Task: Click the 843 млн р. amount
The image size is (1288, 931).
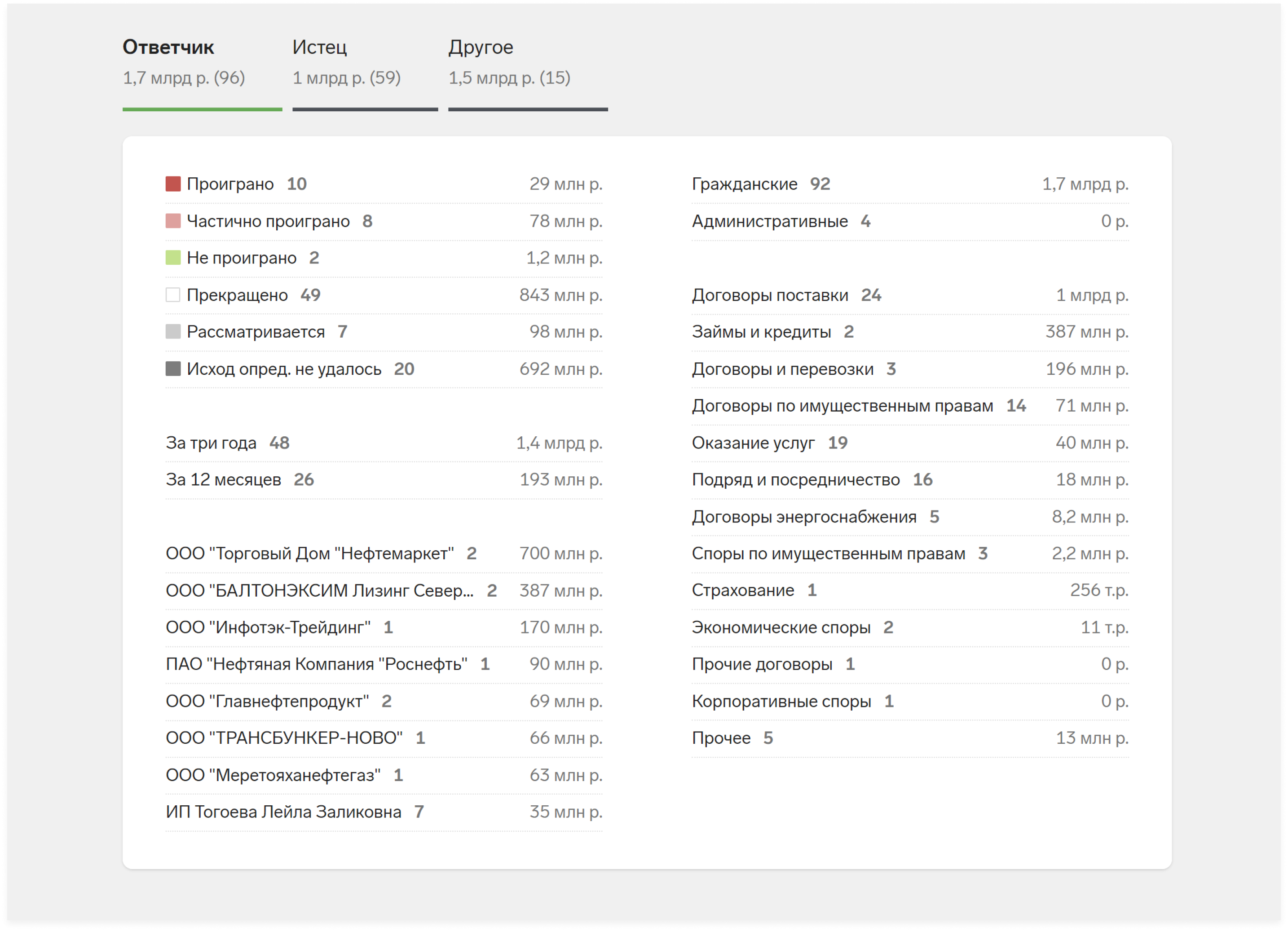Action: click(x=560, y=294)
